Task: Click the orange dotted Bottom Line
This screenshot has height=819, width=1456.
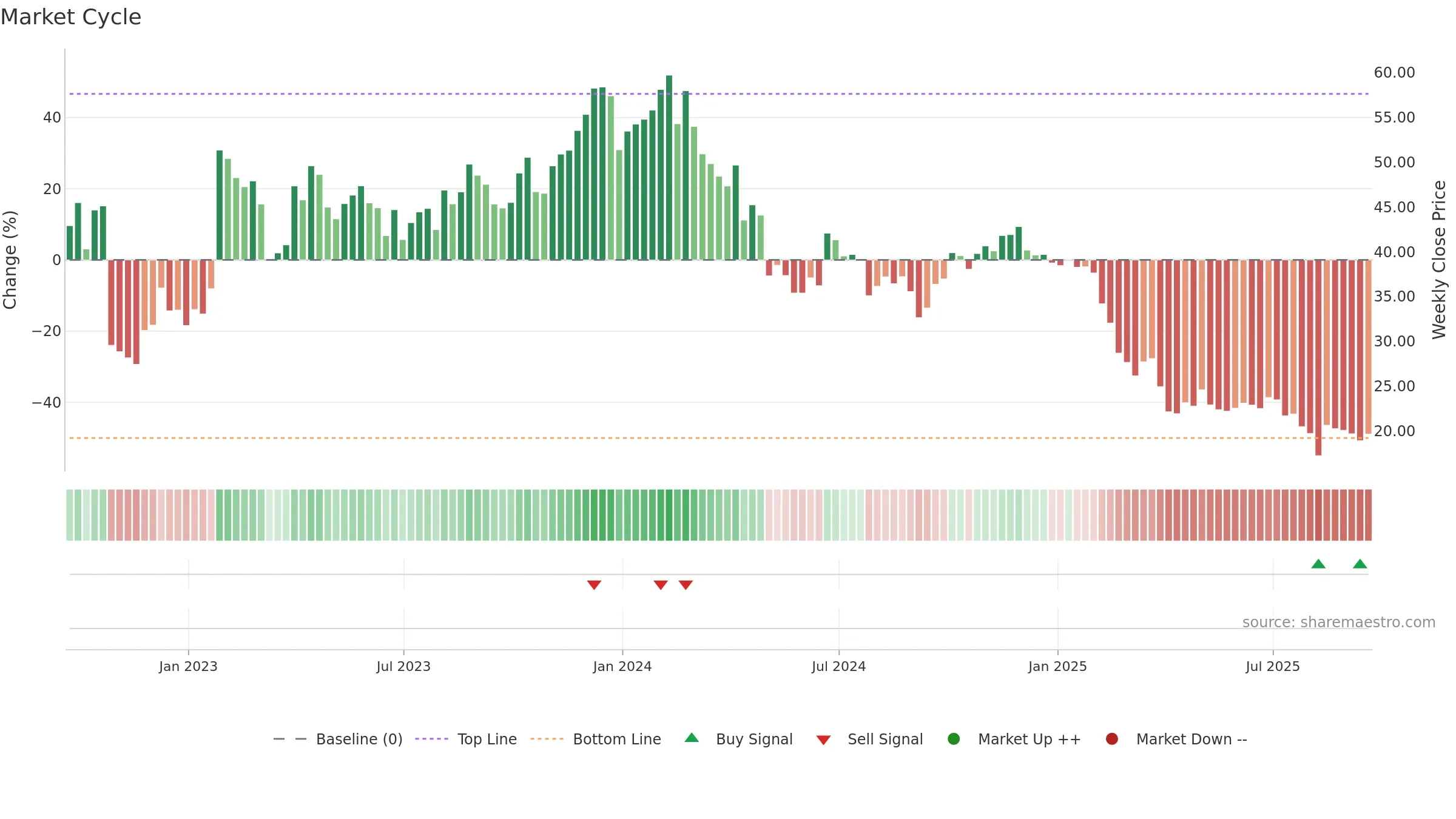Action: tap(719, 438)
